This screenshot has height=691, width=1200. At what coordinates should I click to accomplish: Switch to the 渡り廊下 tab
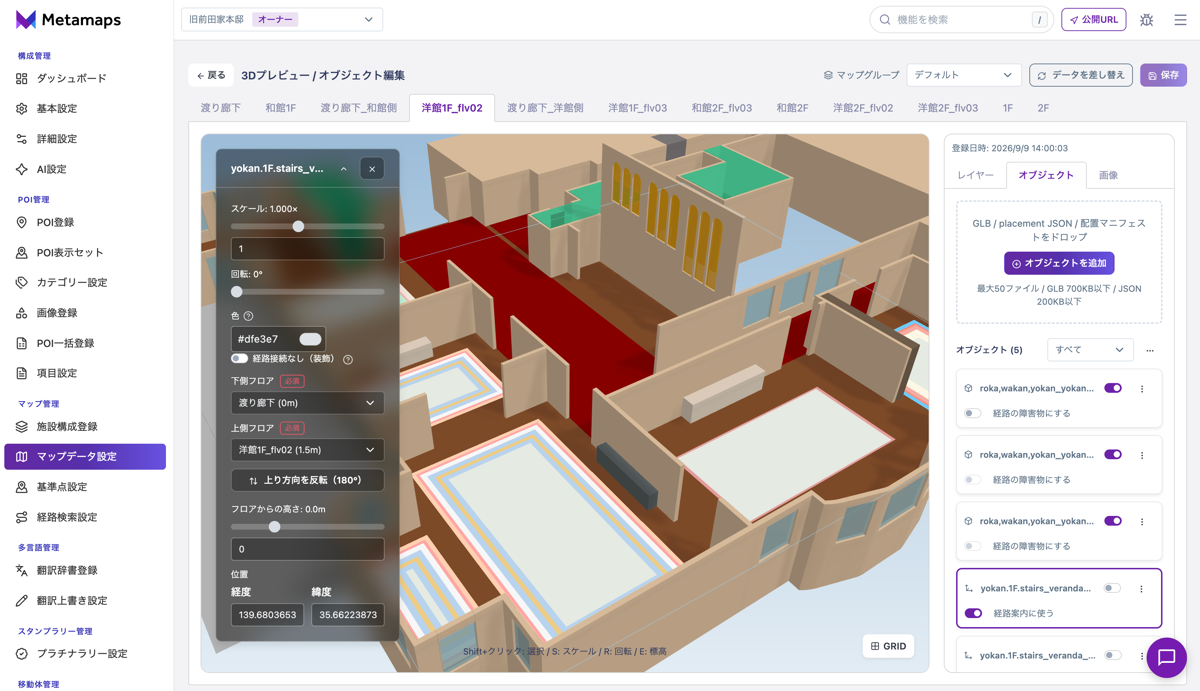tap(221, 108)
